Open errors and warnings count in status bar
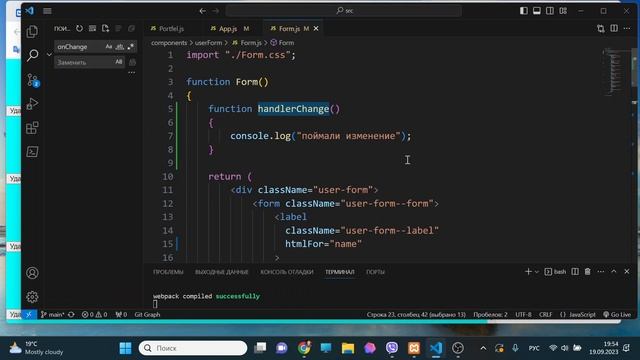This screenshot has width=640, height=360. pos(94,314)
